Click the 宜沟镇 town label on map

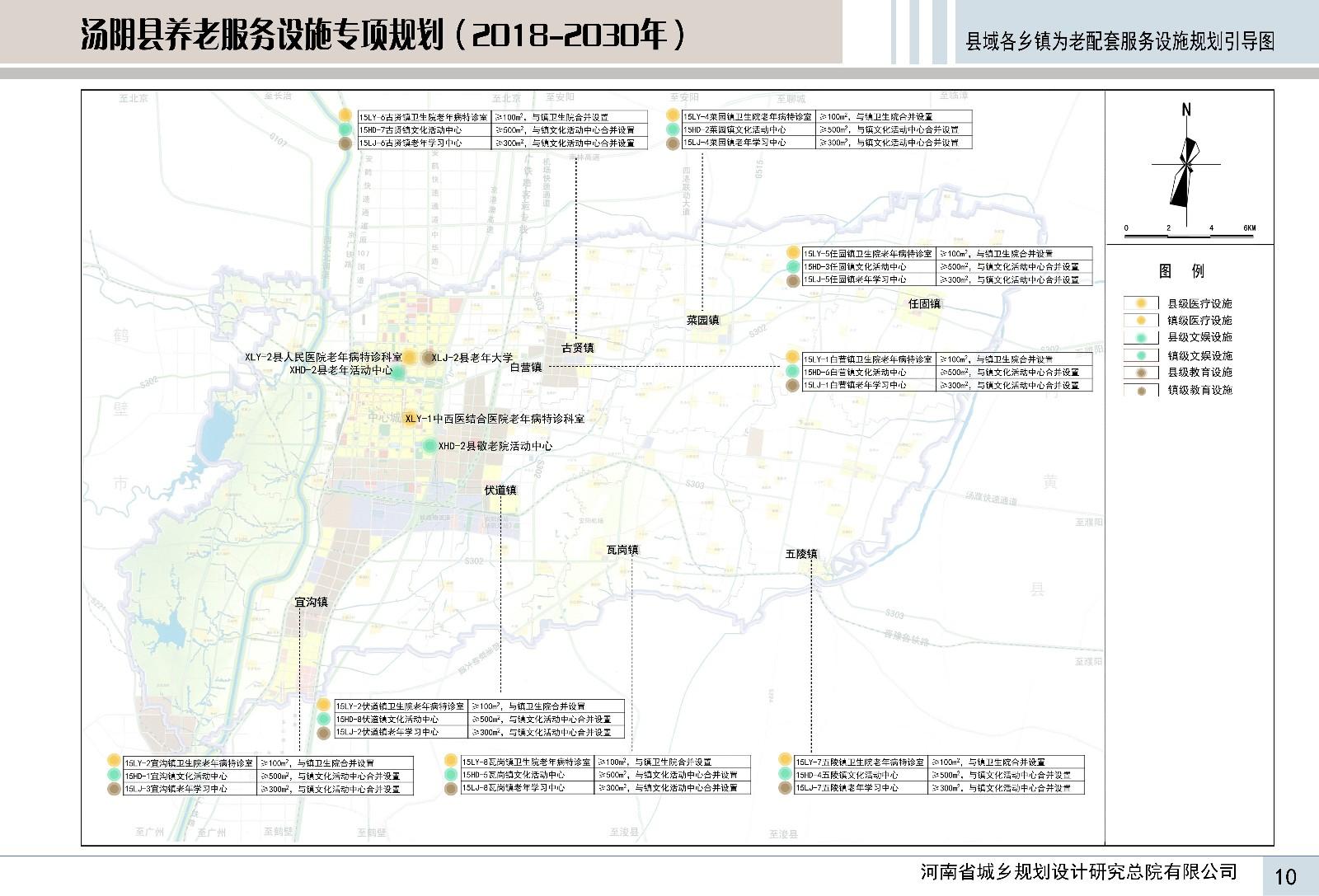click(x=312, y=602)
